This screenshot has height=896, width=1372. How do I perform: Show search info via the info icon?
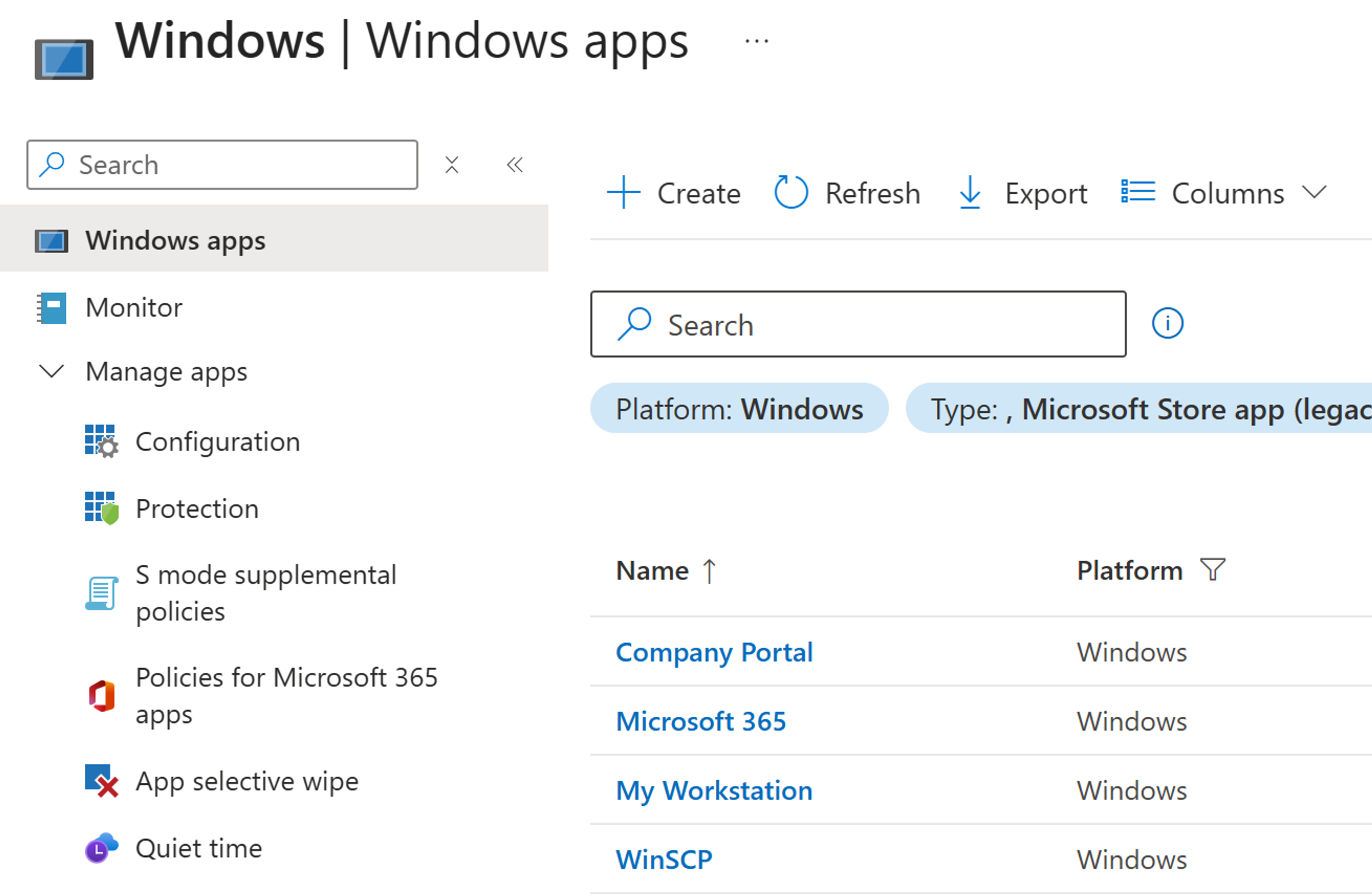click(x=1167, y=323)
